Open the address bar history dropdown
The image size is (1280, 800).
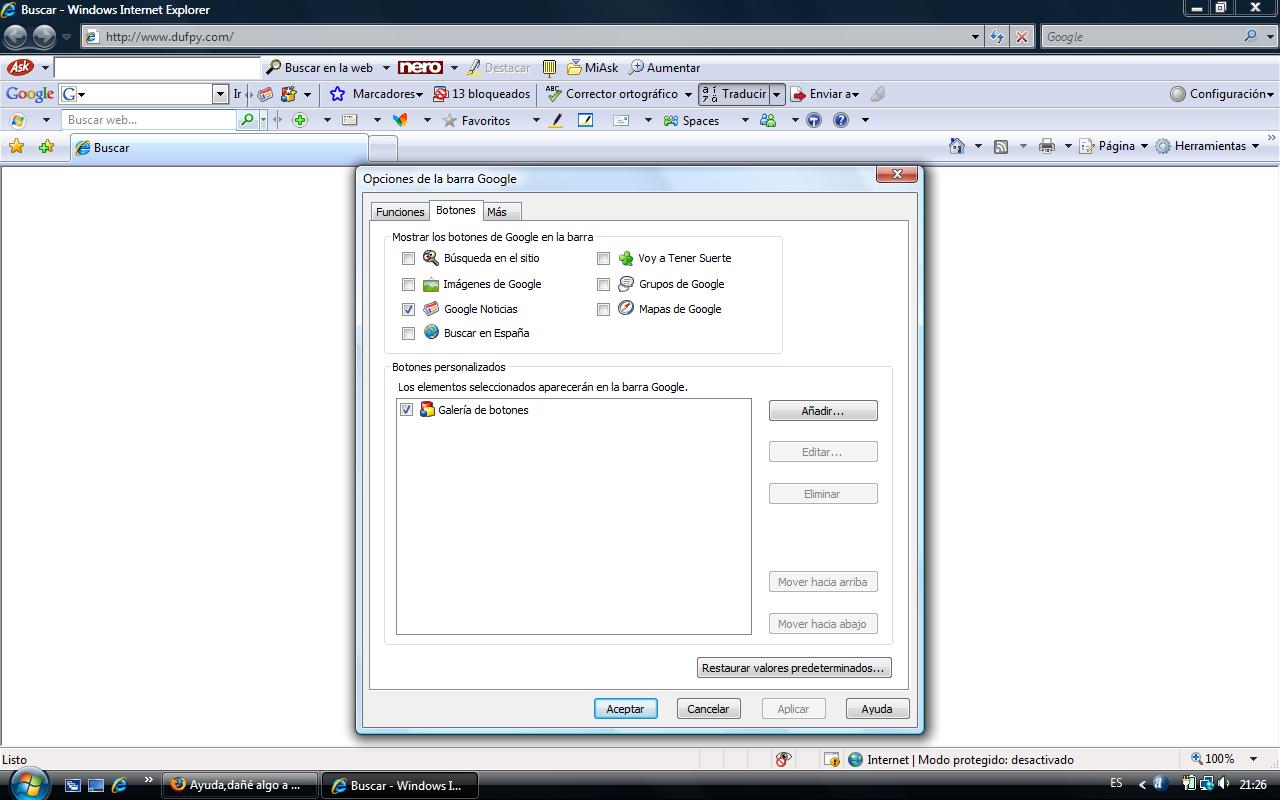tap(976, 37)
